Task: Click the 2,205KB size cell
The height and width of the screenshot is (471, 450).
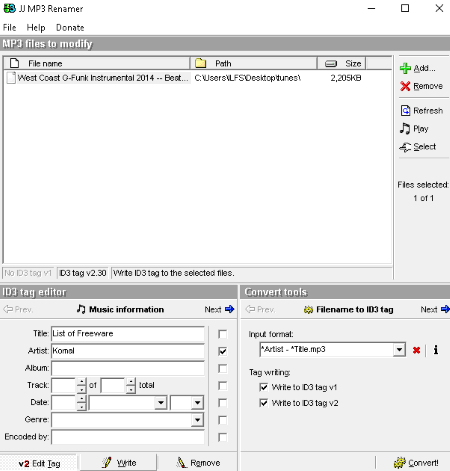Action: click(346, 78)
